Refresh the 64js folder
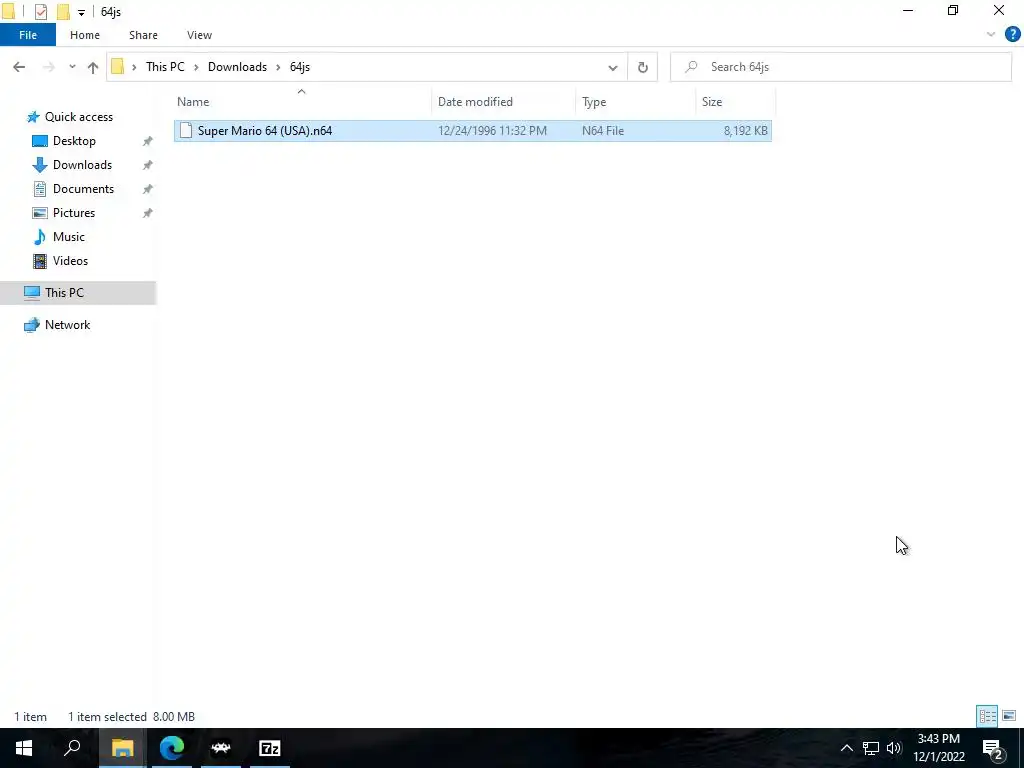 643,67
